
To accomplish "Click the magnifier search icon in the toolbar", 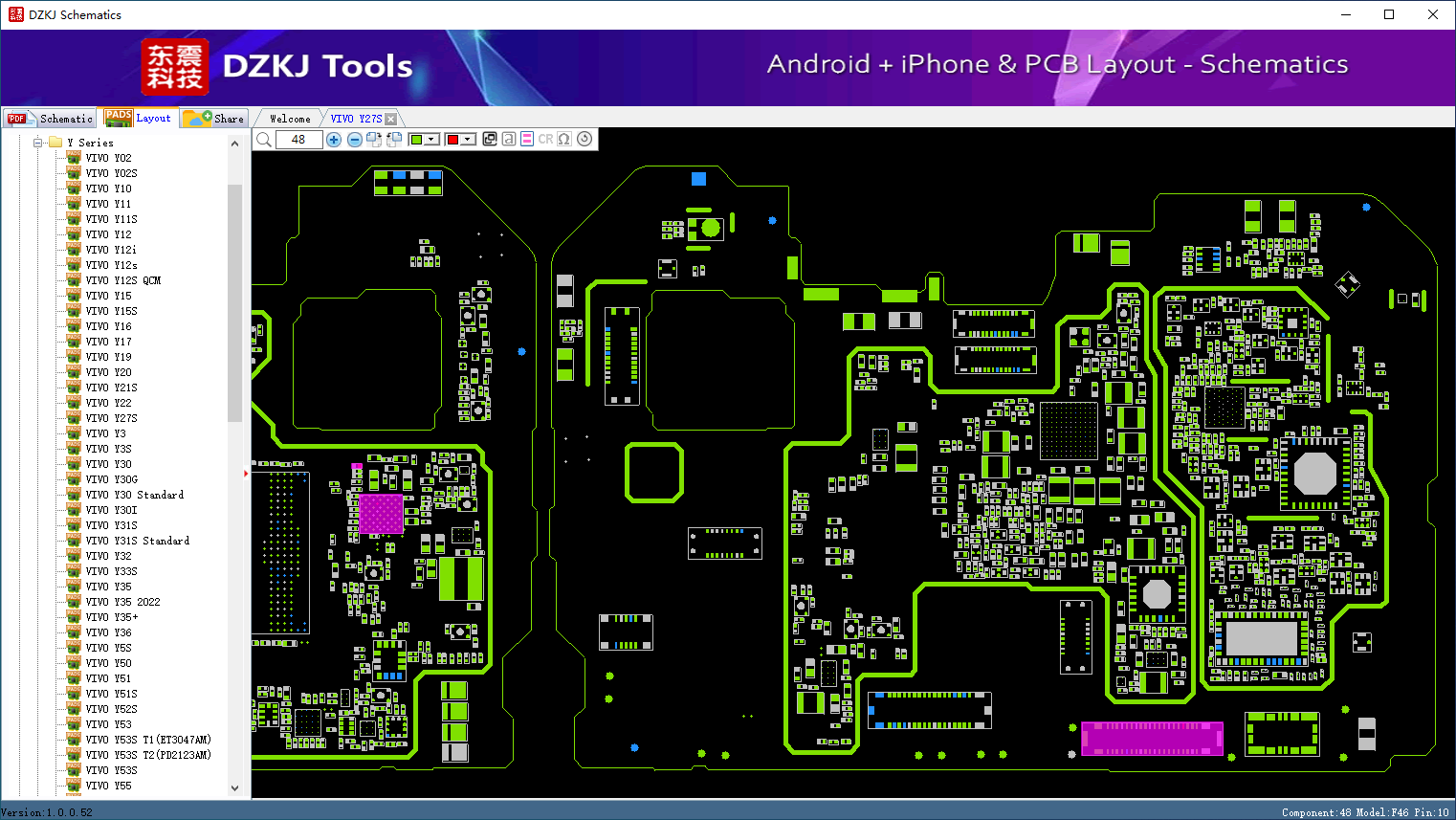I will [x=264, y=140].
